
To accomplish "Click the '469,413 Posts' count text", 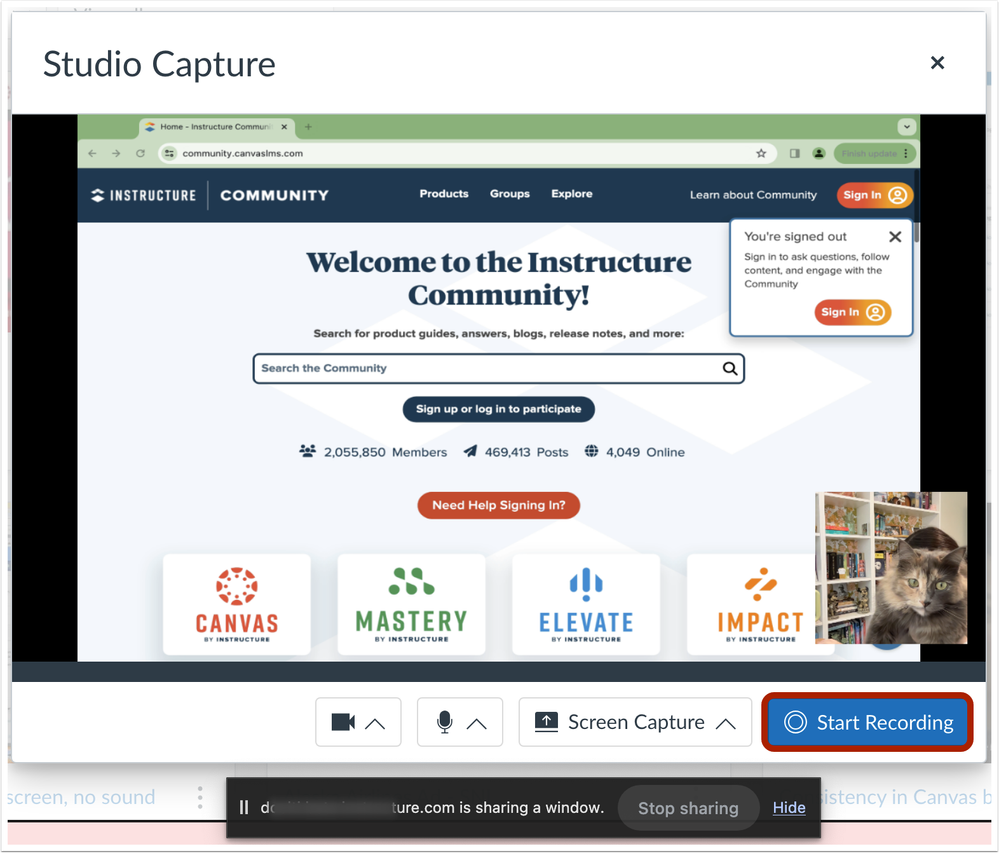I will [526, 452].
